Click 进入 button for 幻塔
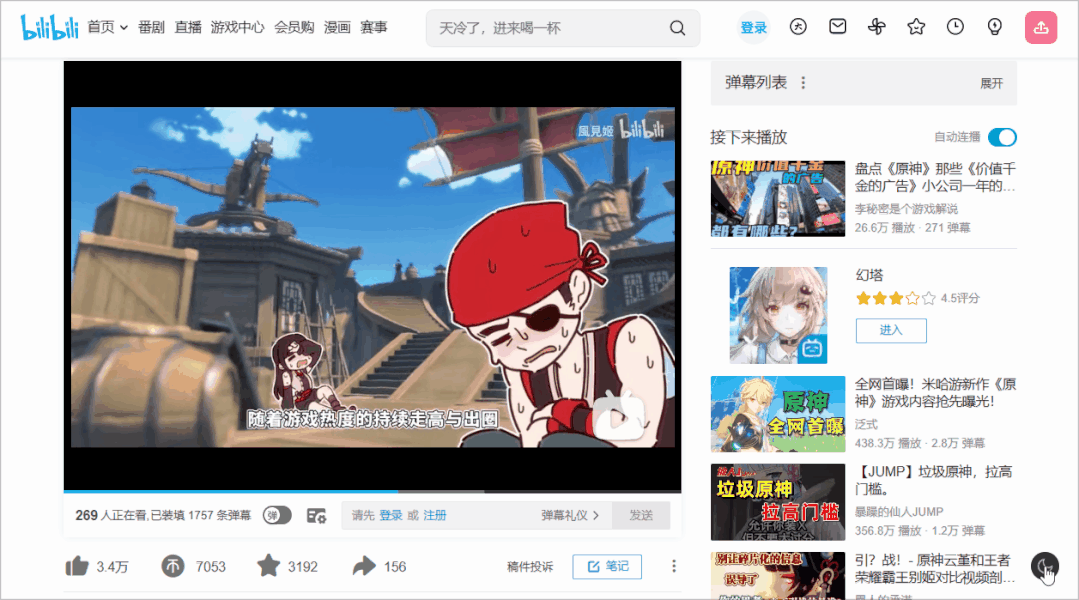The width and height of the screenshot is (1079, 600). pos(891,330)
